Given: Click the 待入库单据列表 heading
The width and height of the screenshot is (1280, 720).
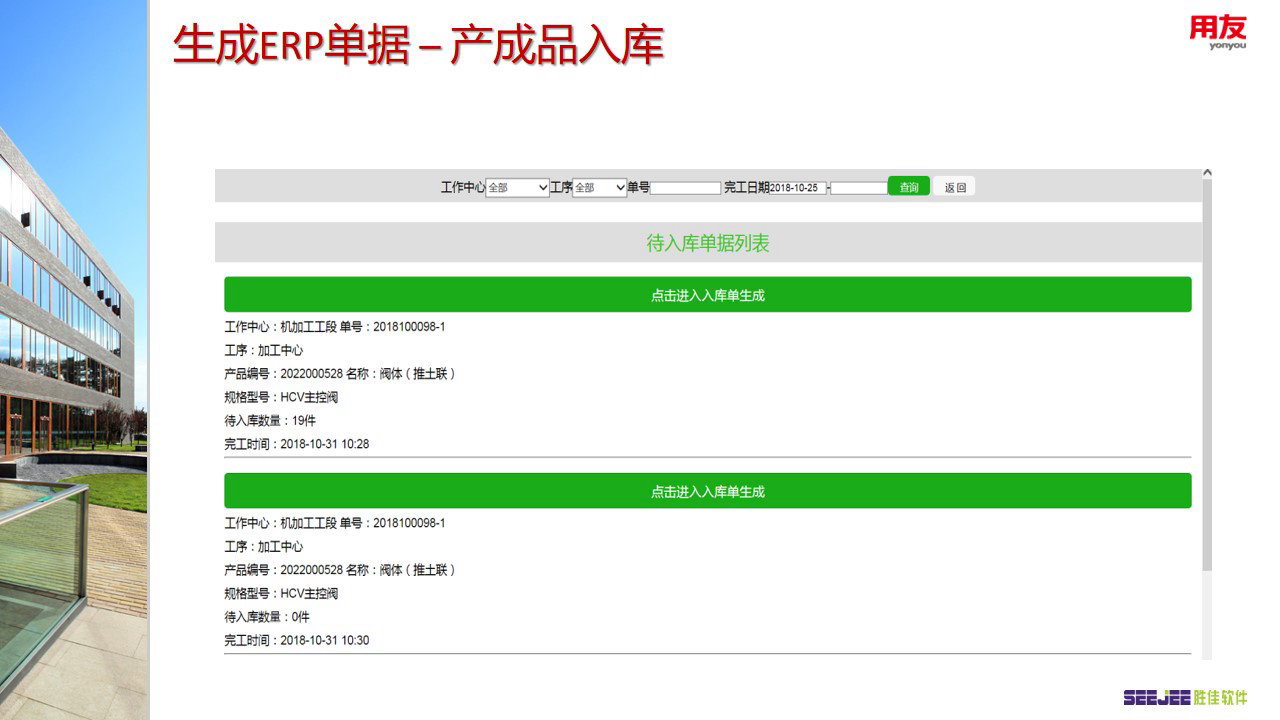Looking at the screenshot, I should [707, 243].
